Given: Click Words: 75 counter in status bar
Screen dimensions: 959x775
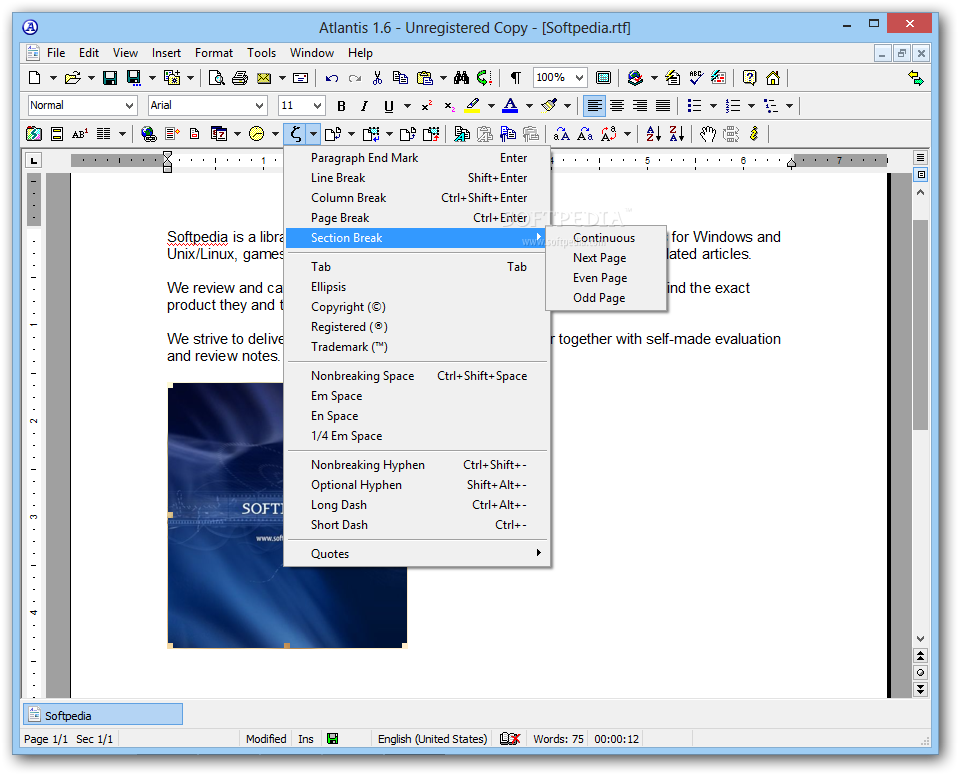Looking at the screenshot, I should pyautogui.click(x=558, y=739).
